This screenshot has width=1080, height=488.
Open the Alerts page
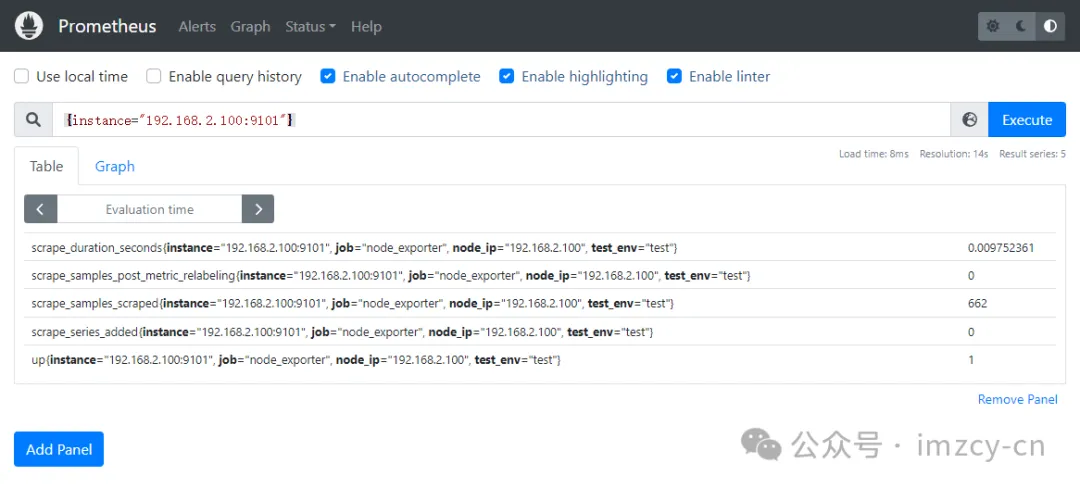pyautogui.click(x=197, y=26)
